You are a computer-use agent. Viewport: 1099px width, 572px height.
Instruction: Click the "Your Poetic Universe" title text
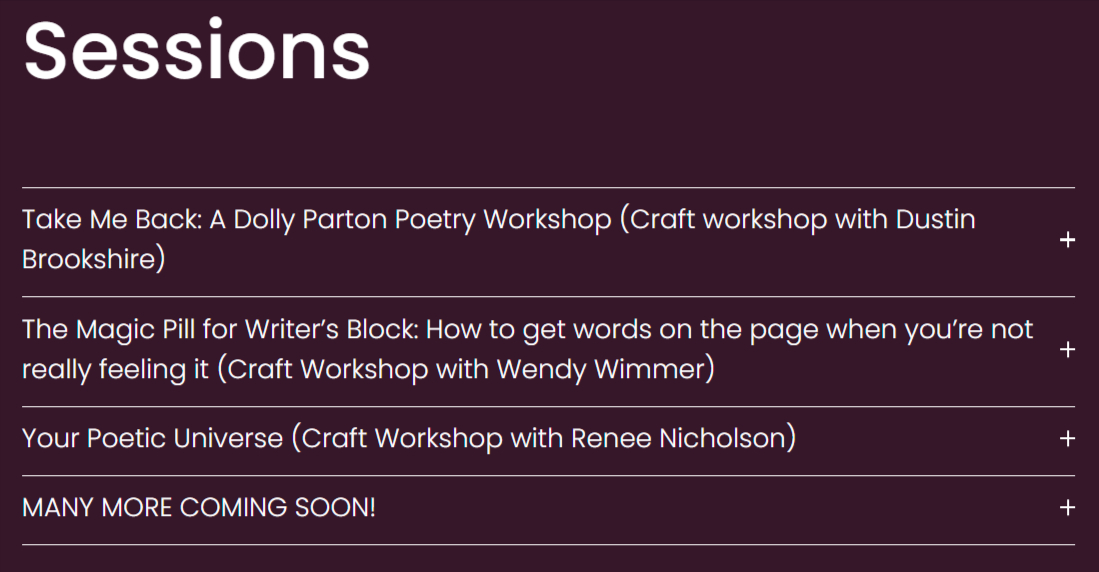[153, 439]
